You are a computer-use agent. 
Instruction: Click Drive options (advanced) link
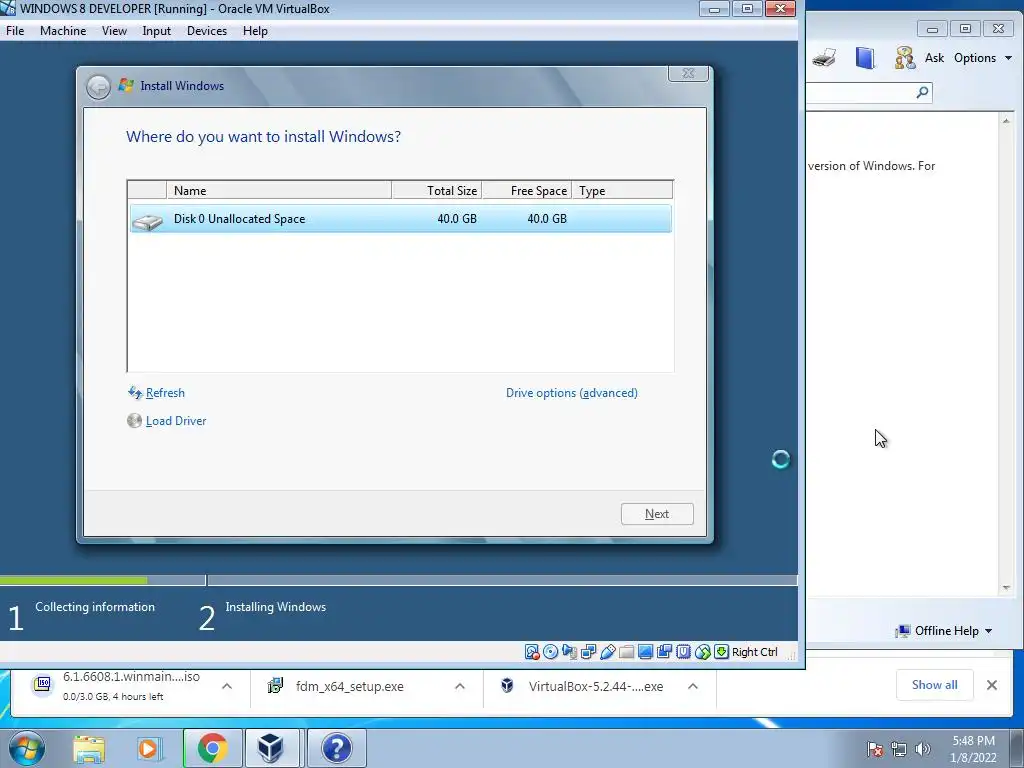click(571, 392)
